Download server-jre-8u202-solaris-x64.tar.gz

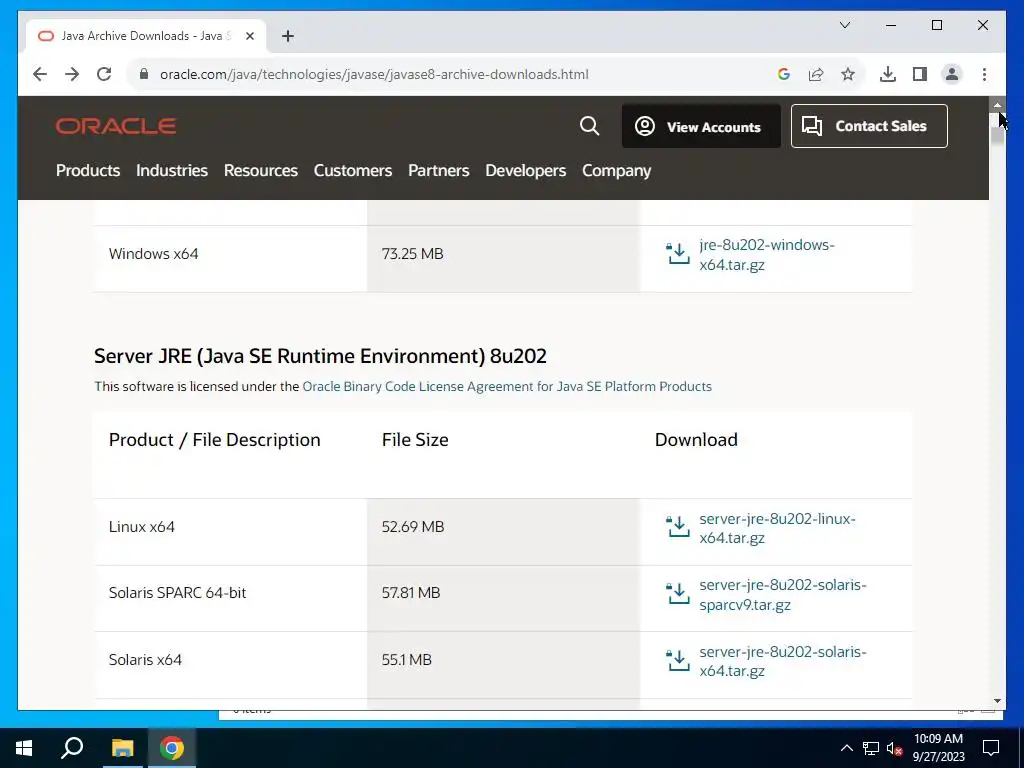[x=782, y=662]
